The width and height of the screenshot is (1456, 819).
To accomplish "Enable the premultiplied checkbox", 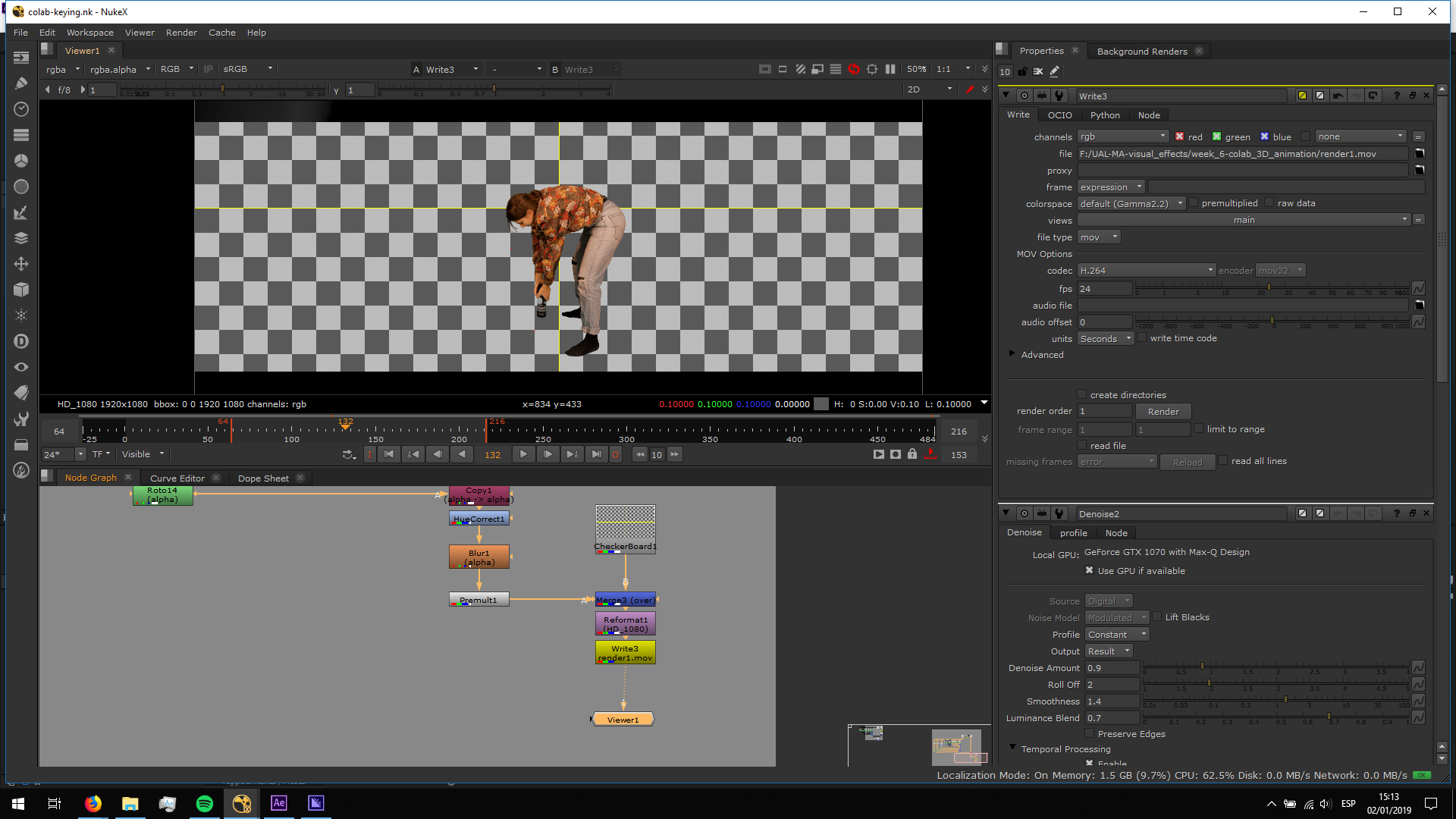I will [1194, 203].
